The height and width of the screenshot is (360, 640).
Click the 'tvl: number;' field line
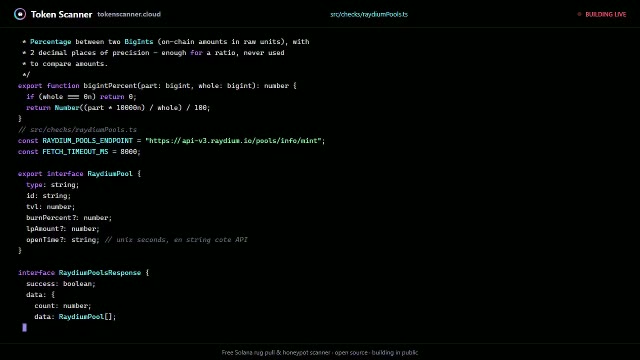pyautogui.click(x=51, y=207)
